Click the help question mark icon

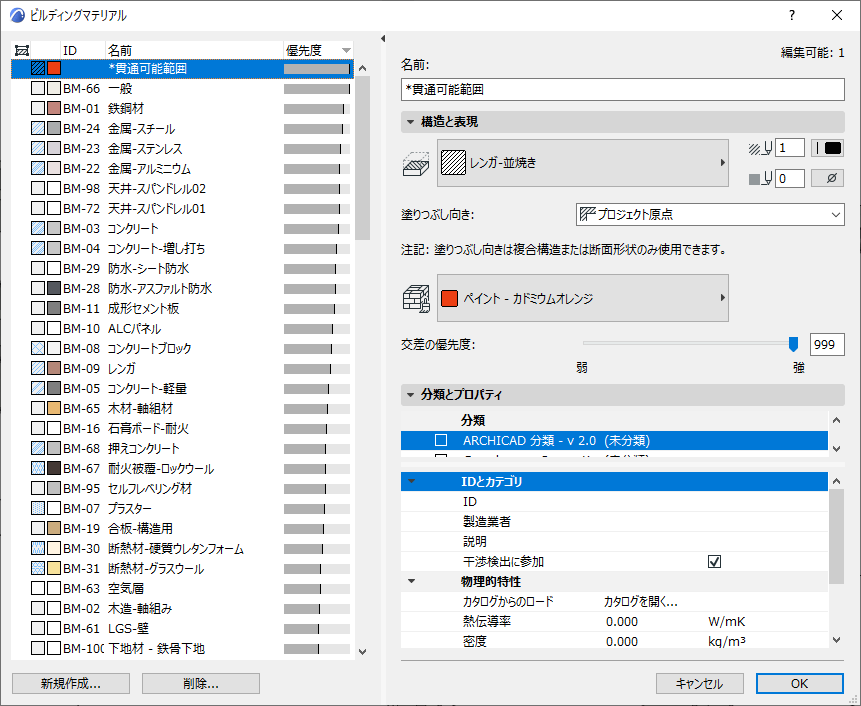(792, 15)
